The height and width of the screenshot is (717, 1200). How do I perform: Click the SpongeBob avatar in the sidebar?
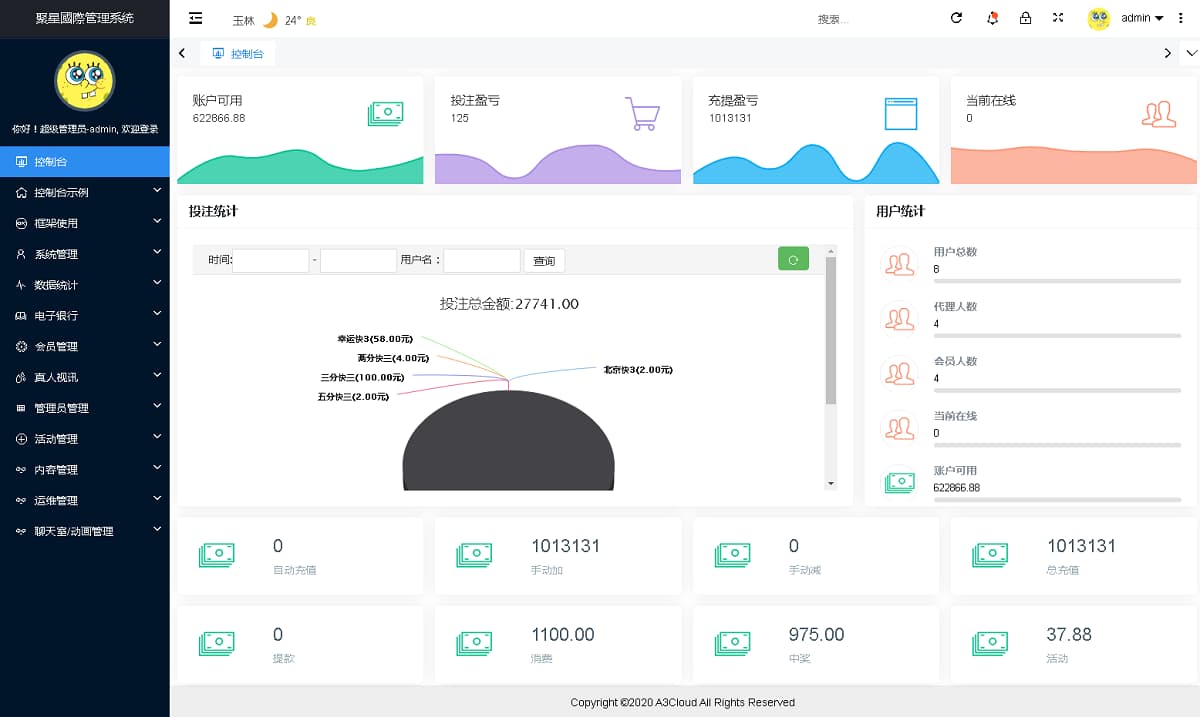(84, 82)
